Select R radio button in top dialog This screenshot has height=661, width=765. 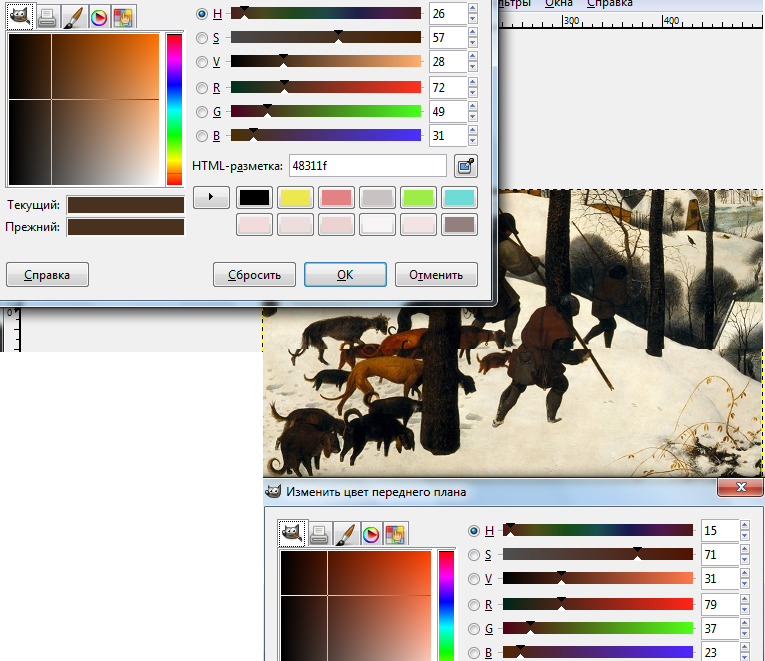pos(201,88)
